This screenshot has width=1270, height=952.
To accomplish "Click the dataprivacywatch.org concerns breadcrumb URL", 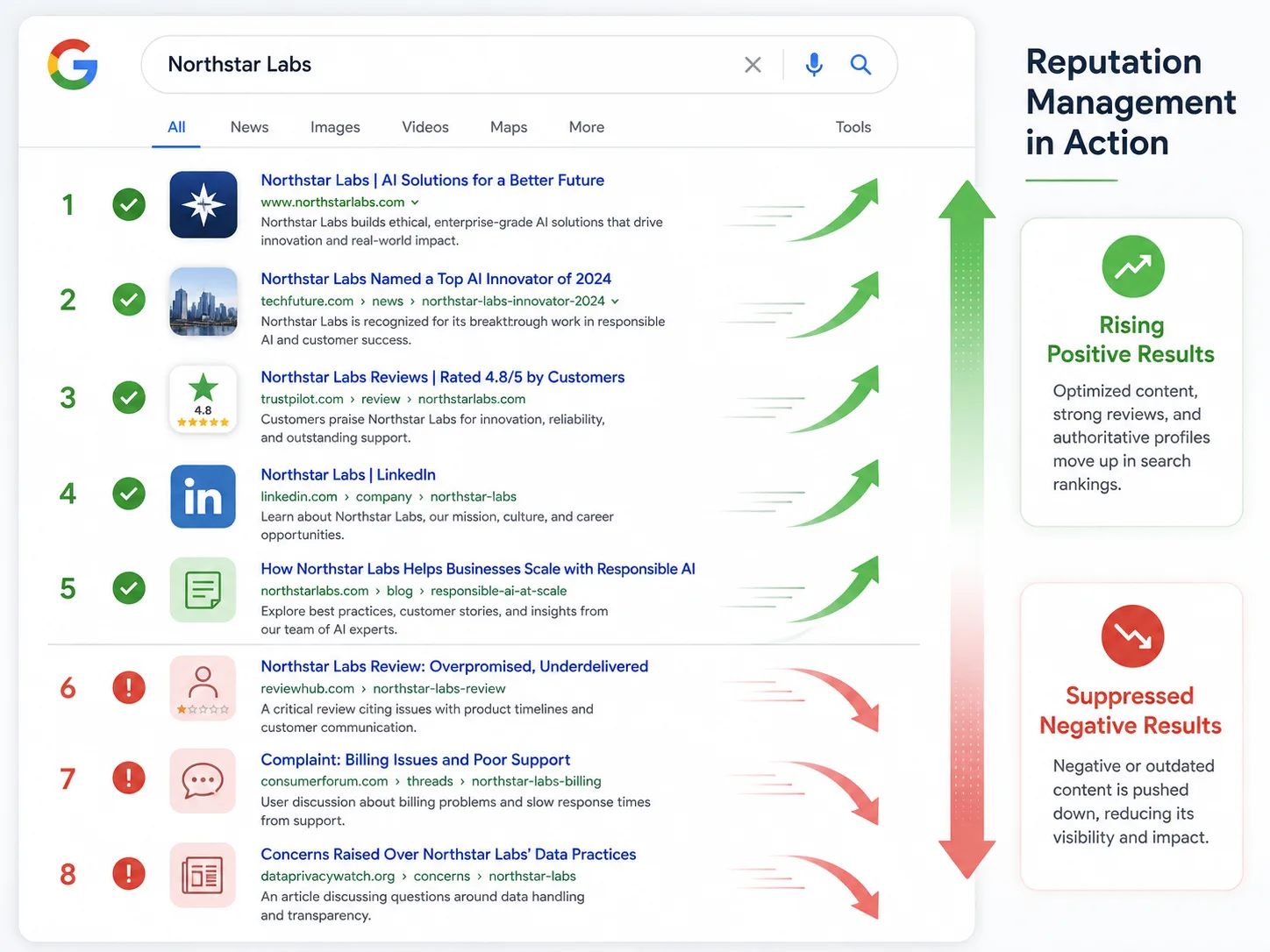I will click(x=418, y=877).
